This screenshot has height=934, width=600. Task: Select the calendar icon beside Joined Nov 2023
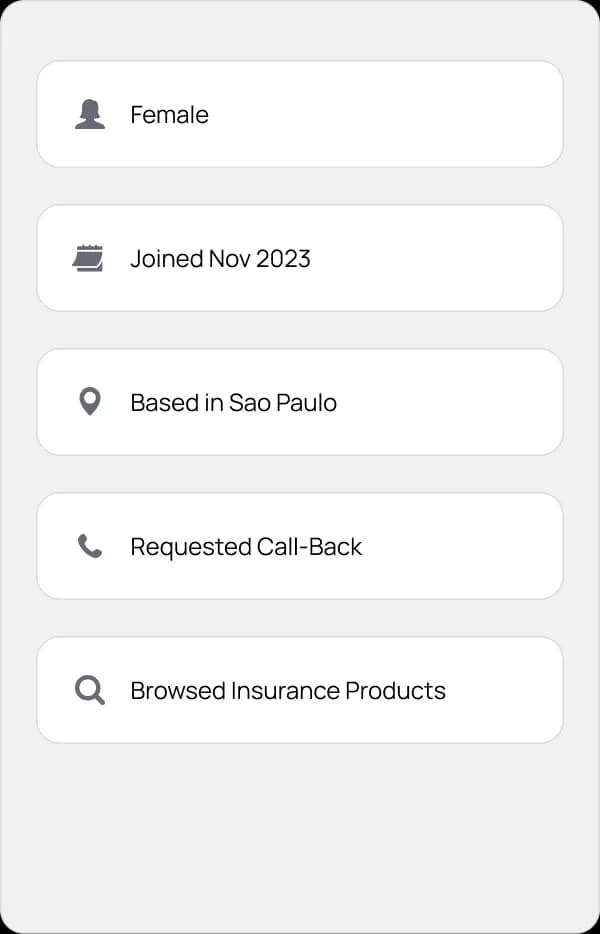(x=90, y=258)
